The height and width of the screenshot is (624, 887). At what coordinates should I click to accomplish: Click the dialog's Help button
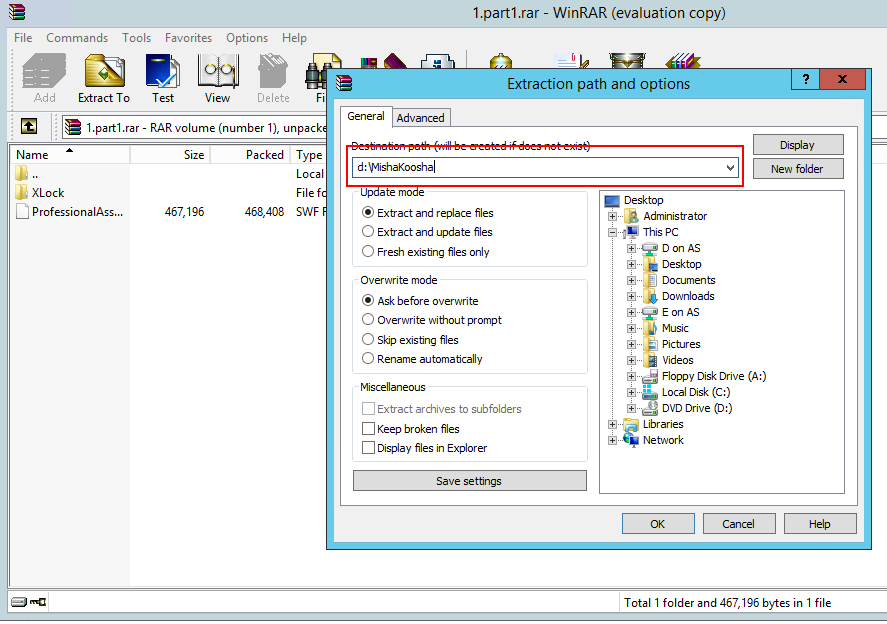coord(820,524)
